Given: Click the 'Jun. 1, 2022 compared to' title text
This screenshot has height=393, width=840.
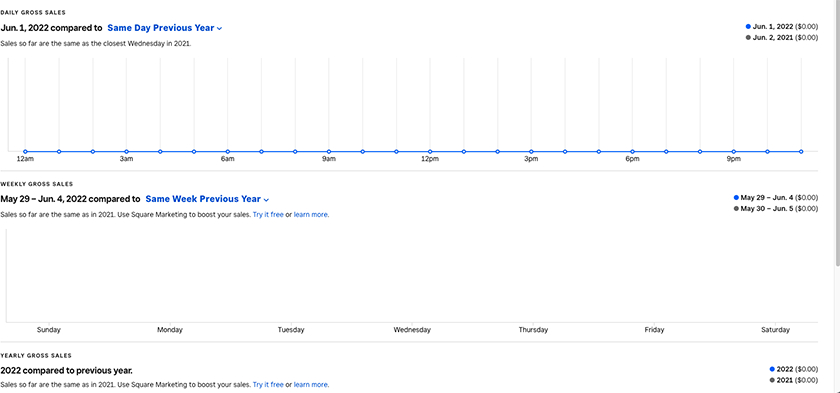Looking at the screenshot, I should pos(51,28).
